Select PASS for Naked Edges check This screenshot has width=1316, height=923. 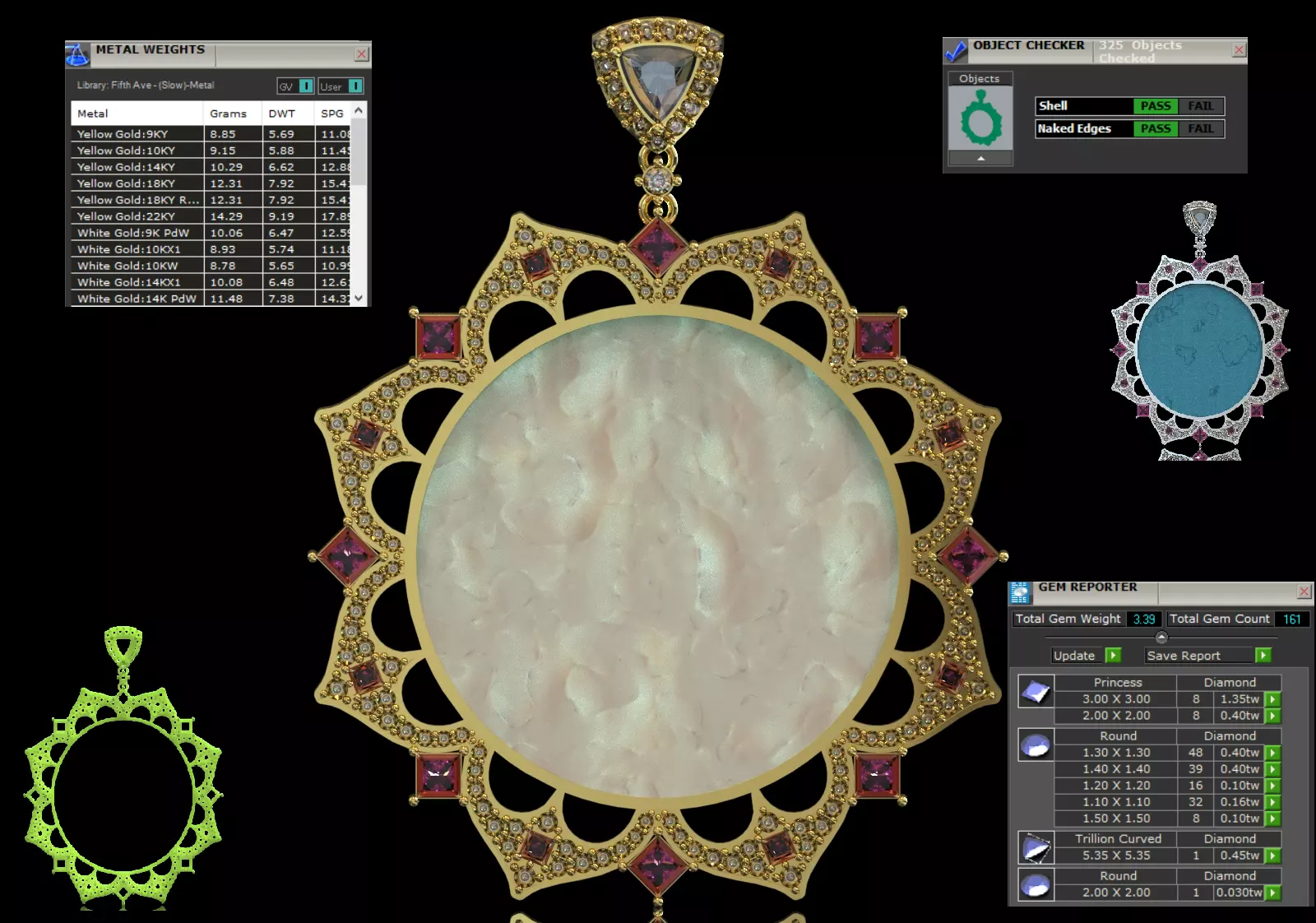(x=1155, y=129)
